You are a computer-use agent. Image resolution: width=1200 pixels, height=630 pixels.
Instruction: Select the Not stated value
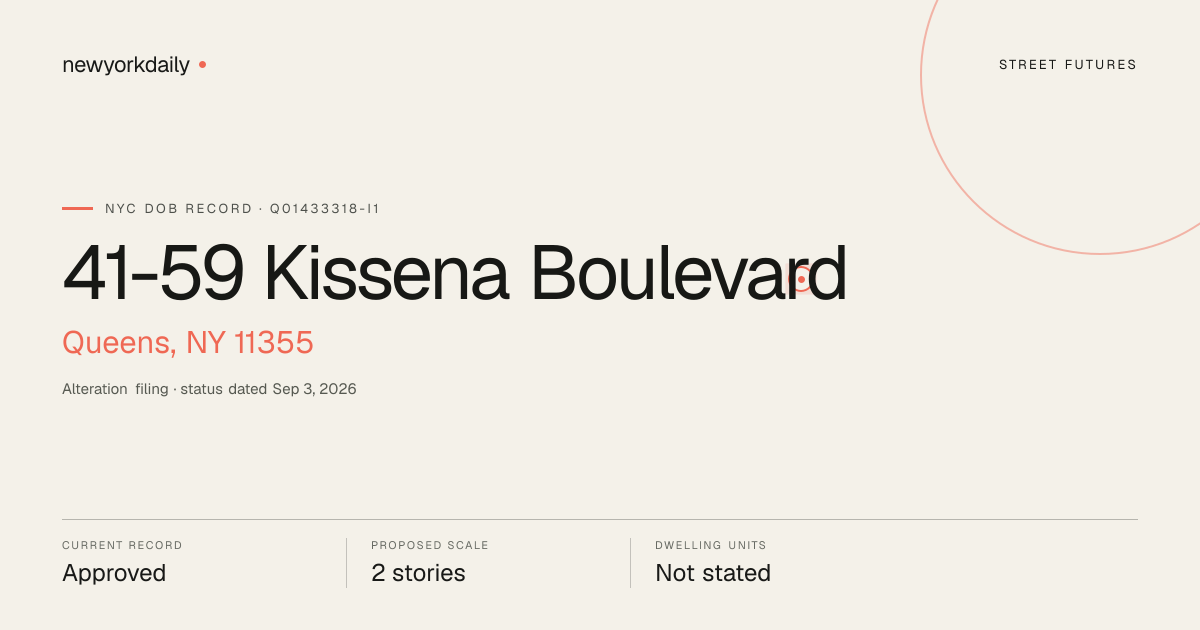[713, 573]
